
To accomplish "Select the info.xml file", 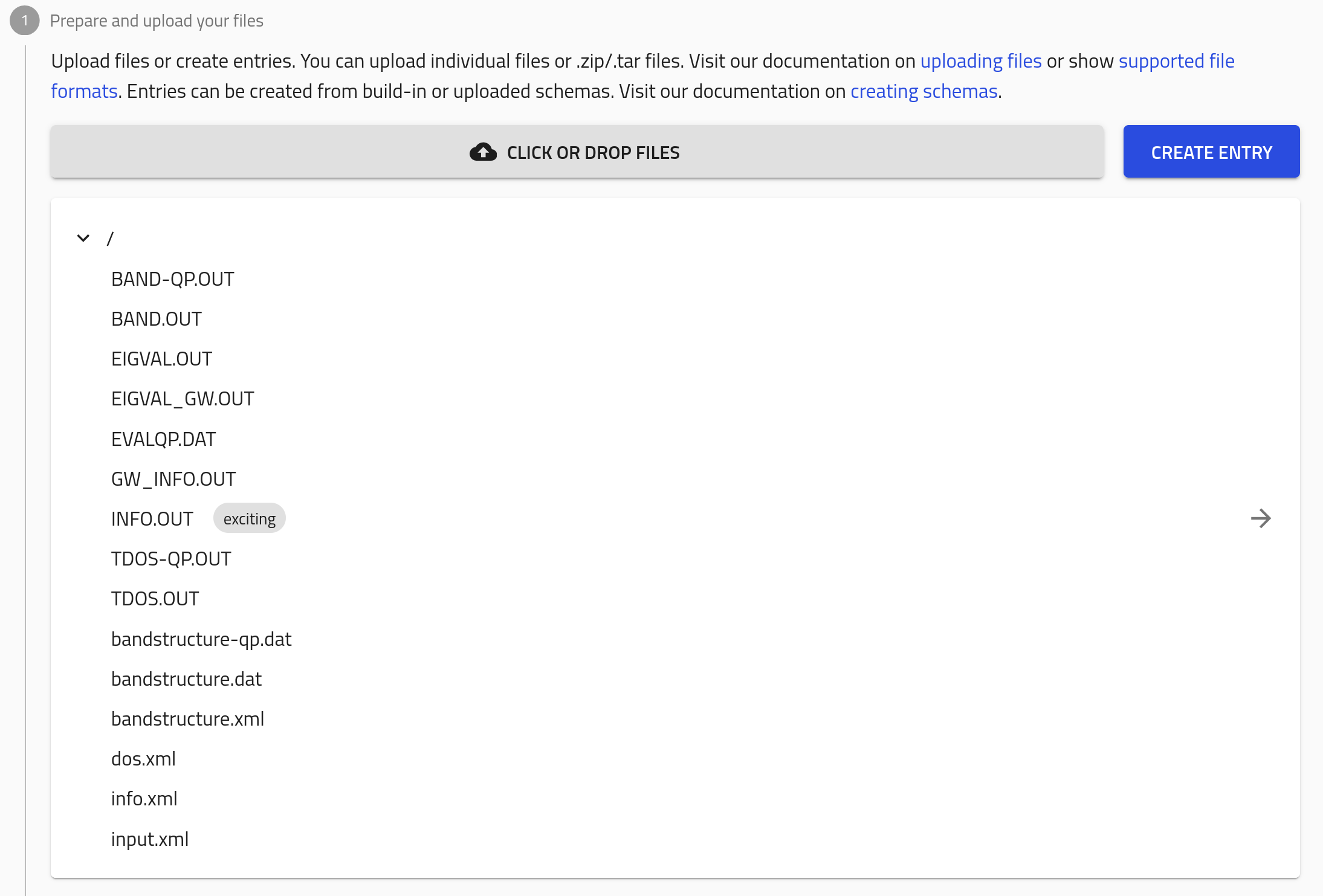I will coord(144,799).
